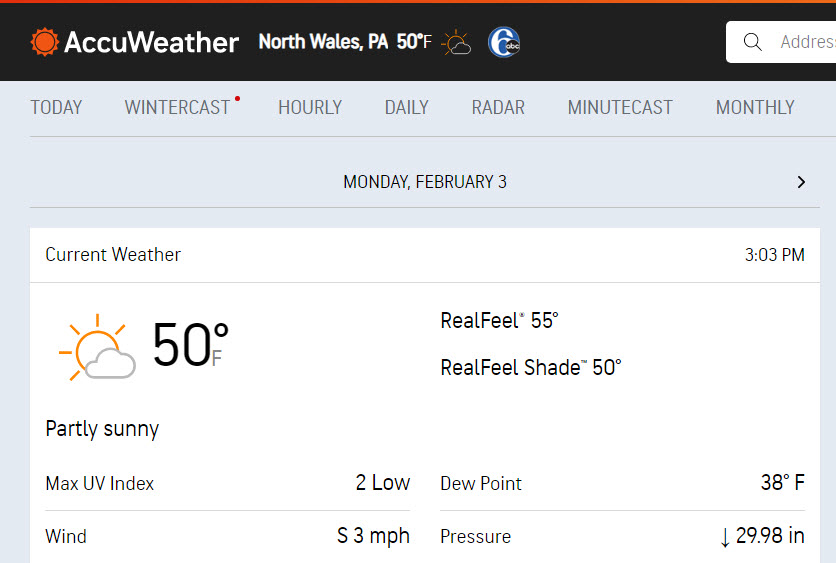Click the 6abc station logo
The image size is (836, 563).
[x=504, y=42]
